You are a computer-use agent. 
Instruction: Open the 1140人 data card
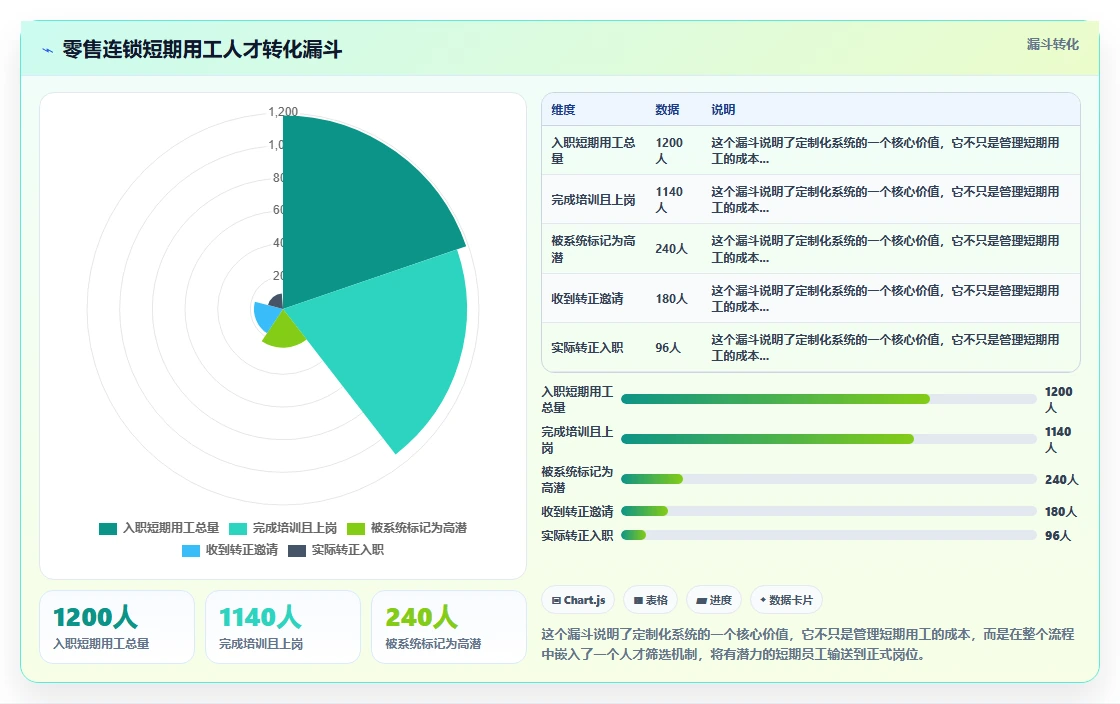click(x=283, y=627)
